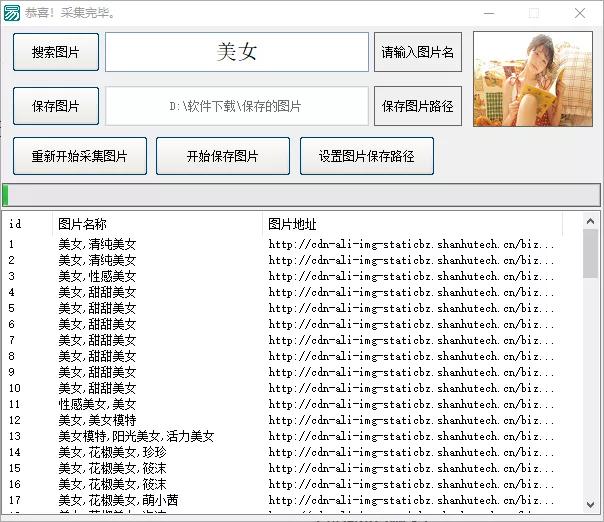Viewport: 604px width, 522px height.
Task: Click the image URL in row 1
Action: 411,244
